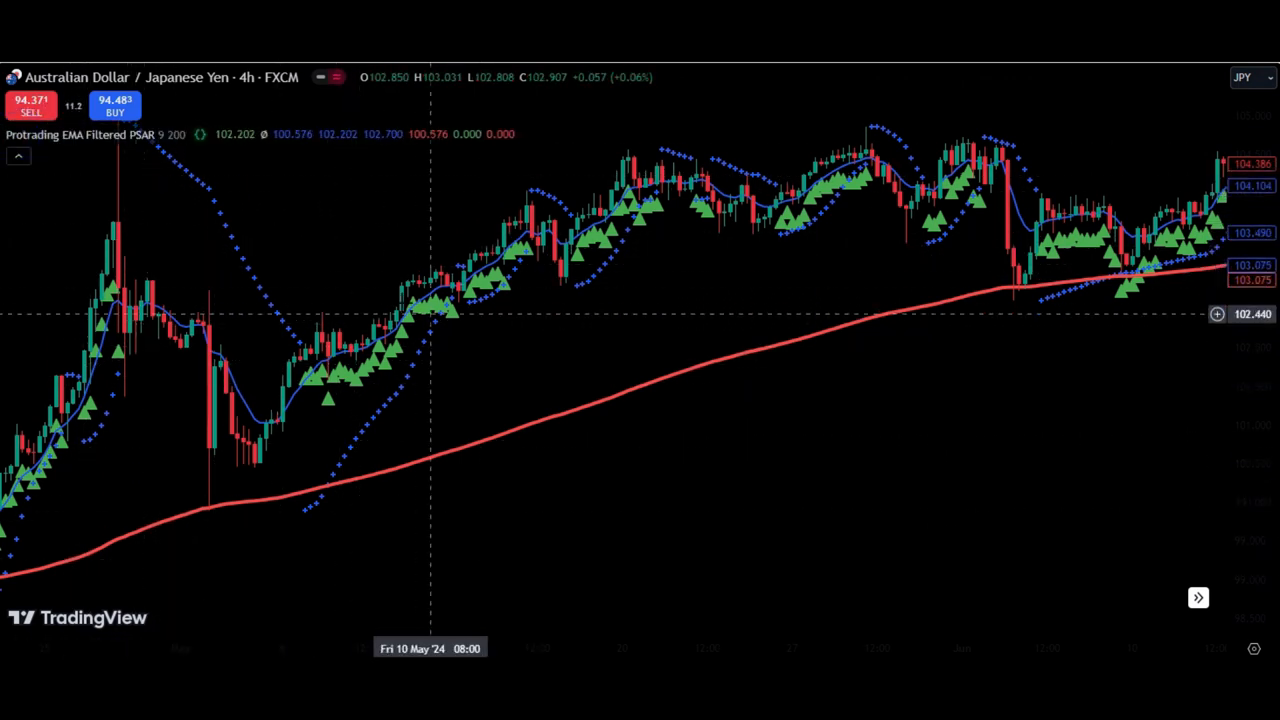Click the open value O102.850
This screenshot has height=720, width=1280.
384,77
